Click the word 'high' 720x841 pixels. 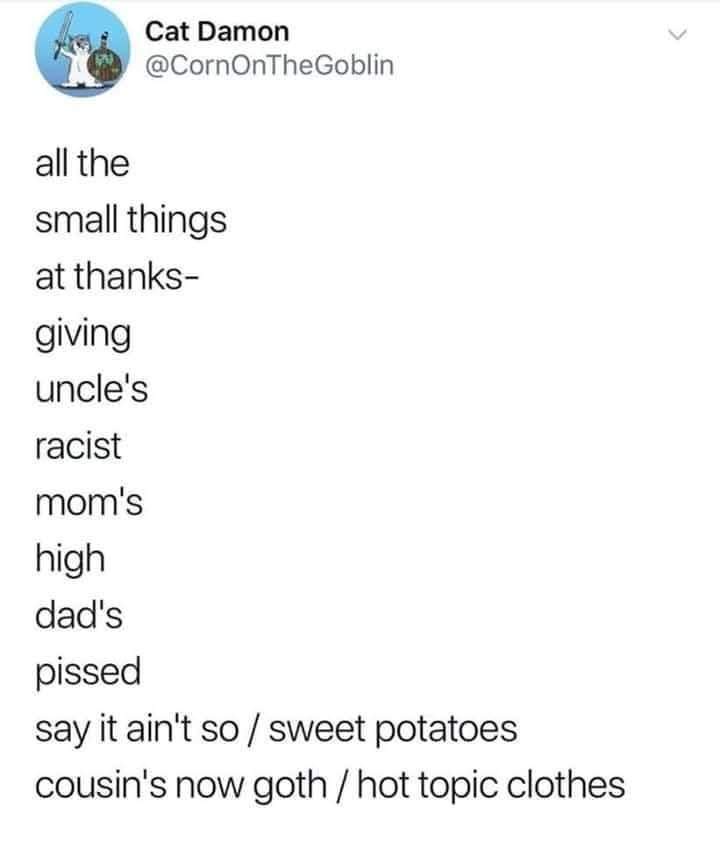point(70,560)
